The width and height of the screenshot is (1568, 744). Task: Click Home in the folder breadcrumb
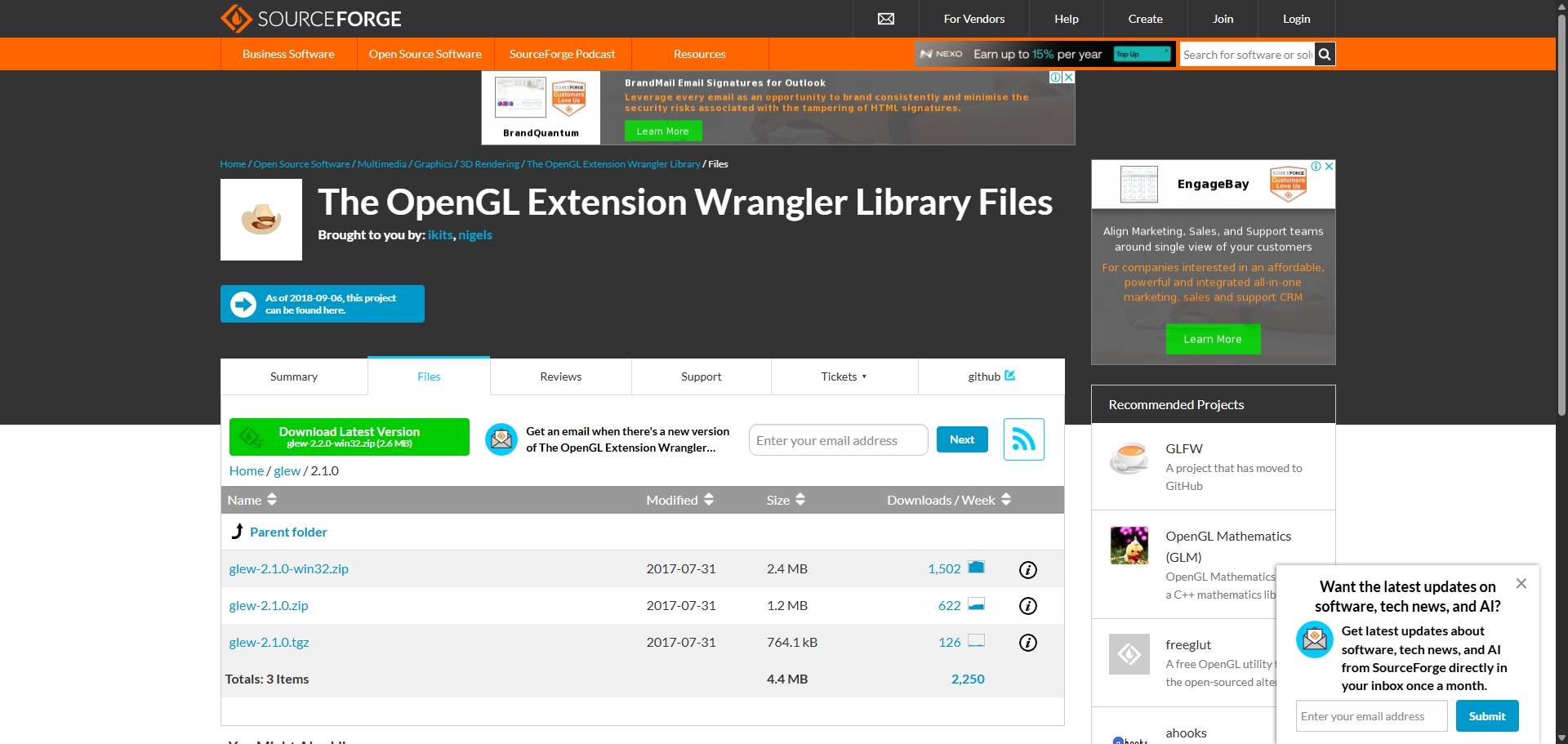(x=247, y=470)
